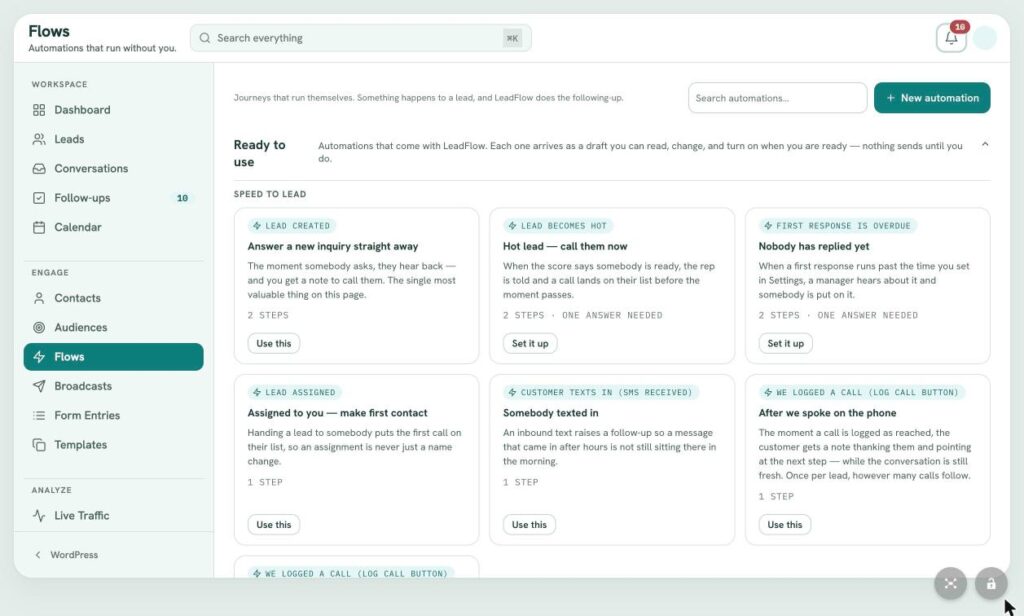This screenshot has height=616, width=1024.
Task: Use this for After we spoke on phone
Action: [784, 525]
